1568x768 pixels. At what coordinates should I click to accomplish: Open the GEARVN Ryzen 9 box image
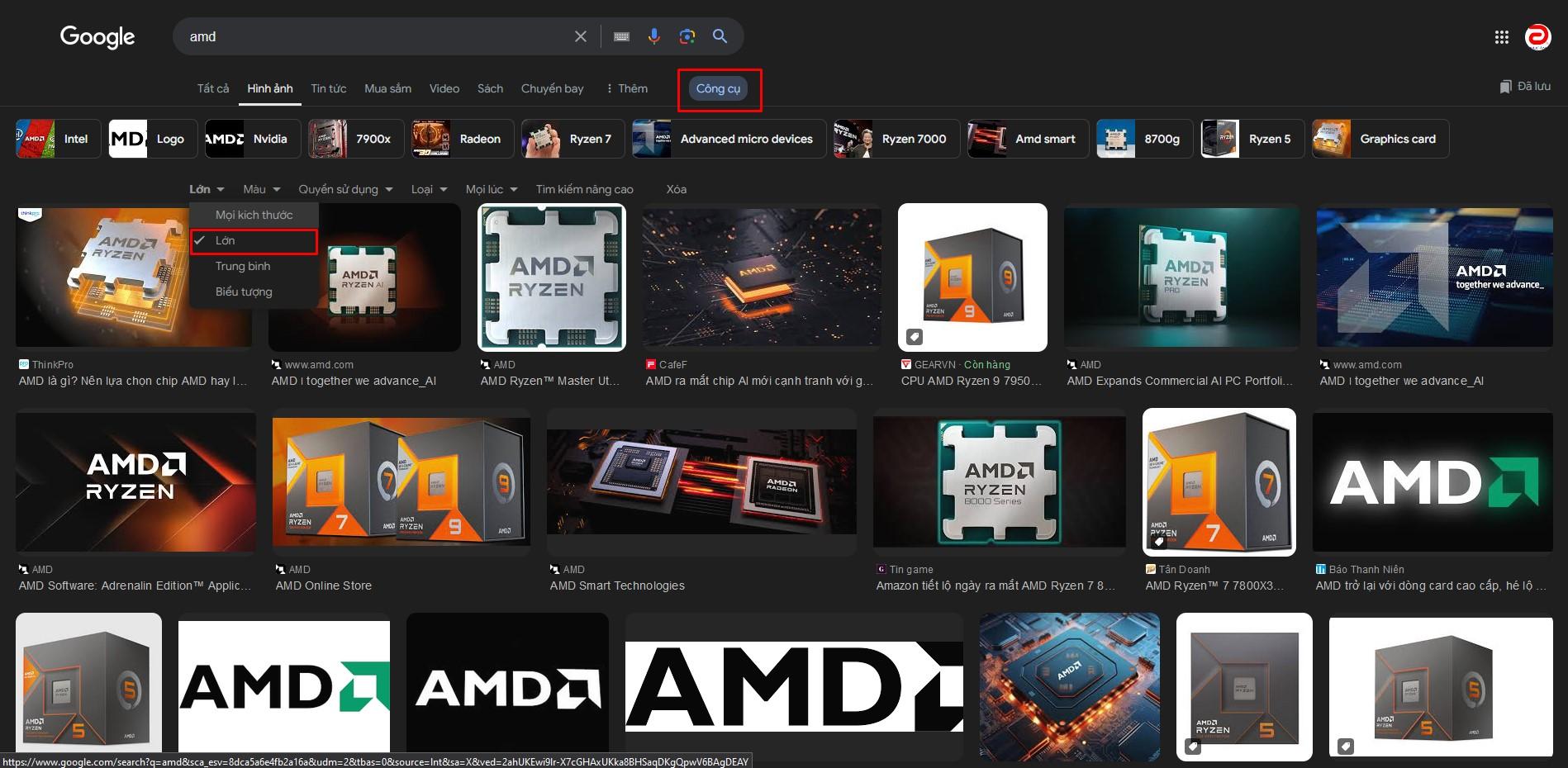click(972, 277)
